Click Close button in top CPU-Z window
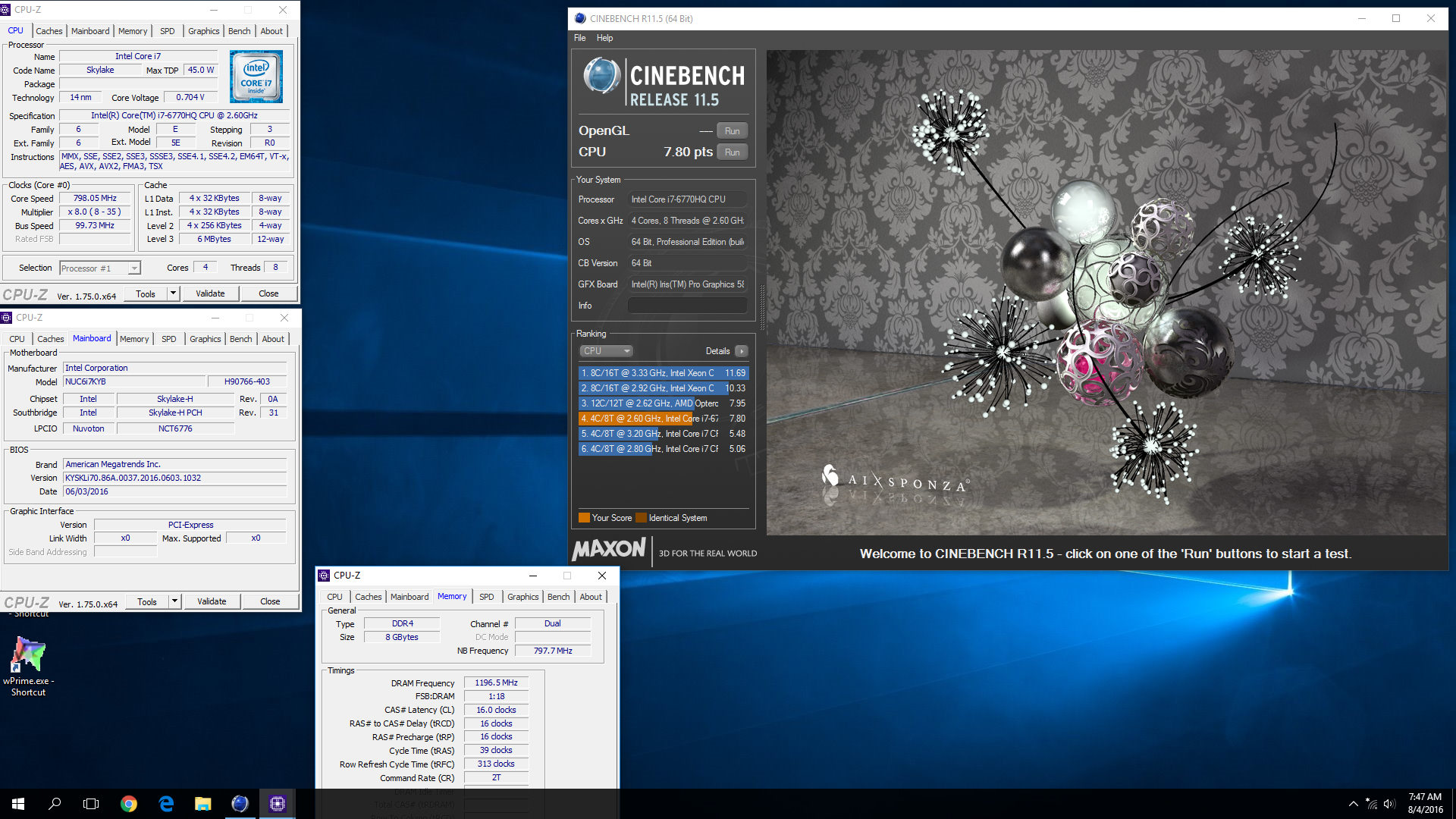This screenshot has width=1456, height=819. click(268, 293)
